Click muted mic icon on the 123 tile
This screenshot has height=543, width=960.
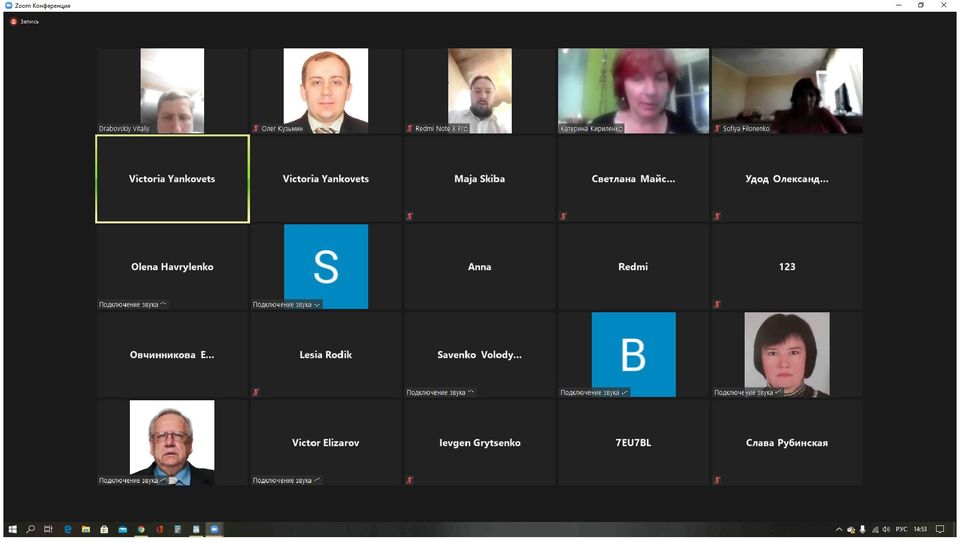coord(717,304)
